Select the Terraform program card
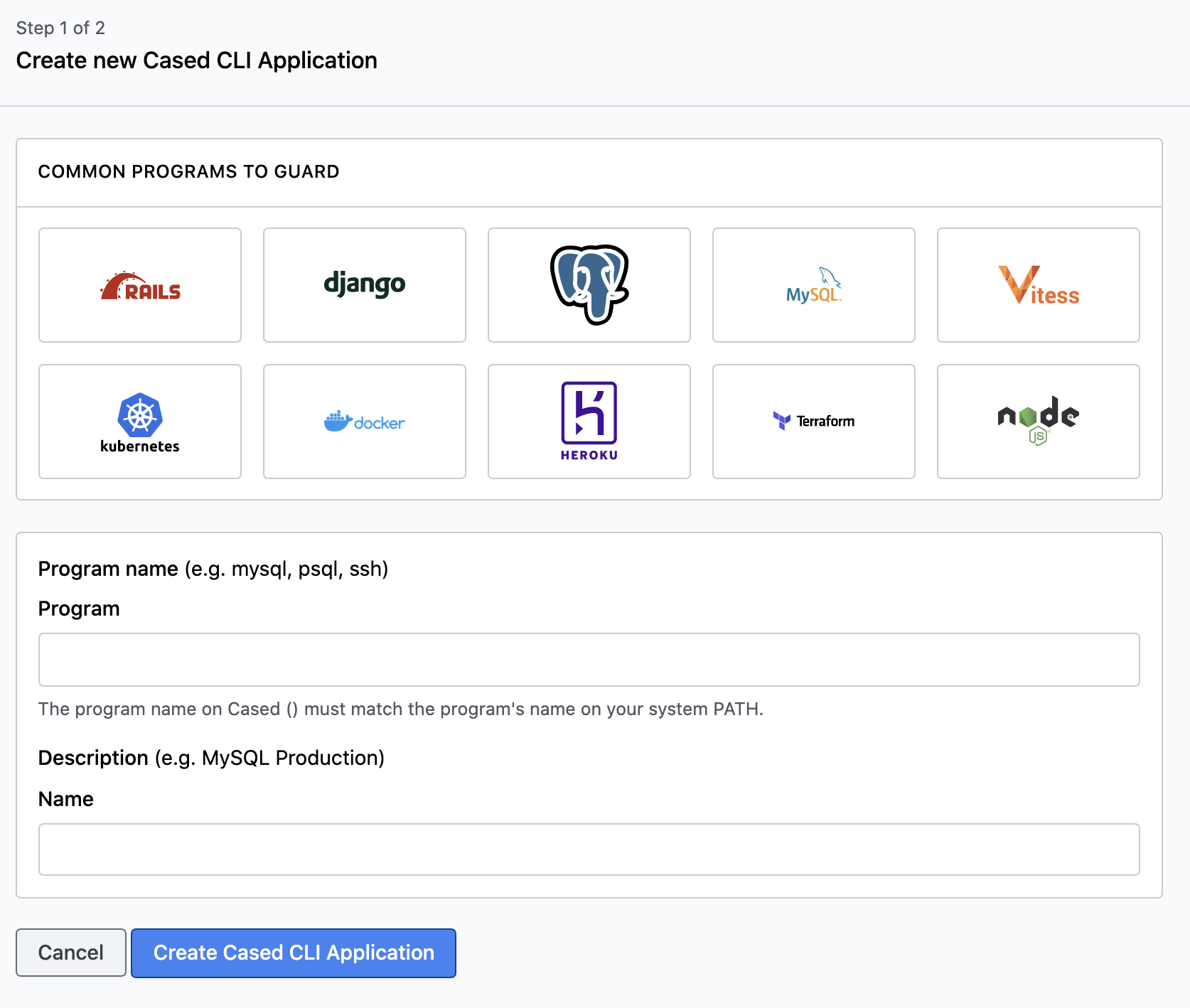This screenshot has width=1190, height=1008. (x=814, y=422)
